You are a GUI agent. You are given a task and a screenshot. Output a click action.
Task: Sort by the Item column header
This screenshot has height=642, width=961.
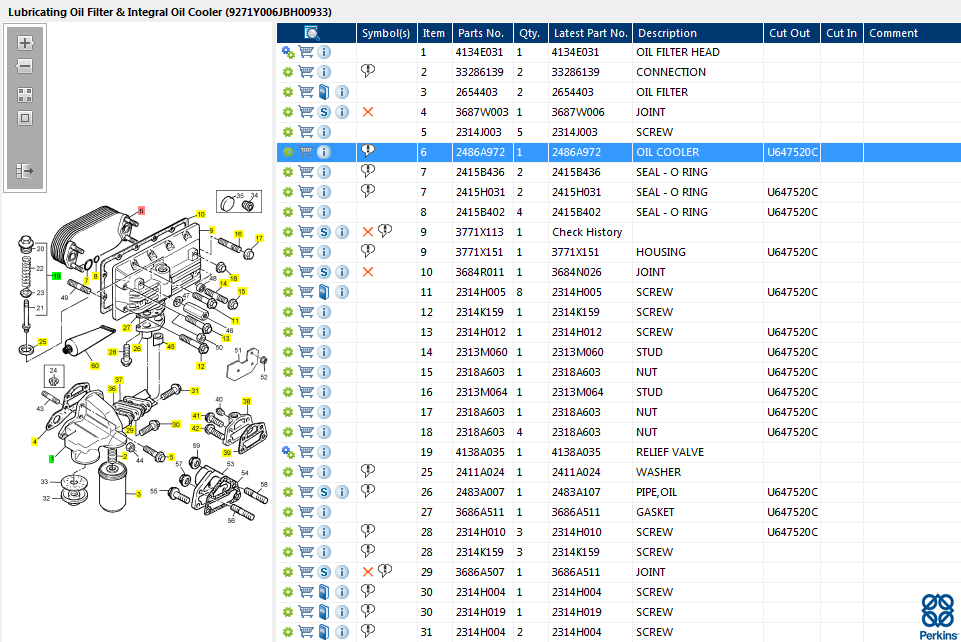434,33
